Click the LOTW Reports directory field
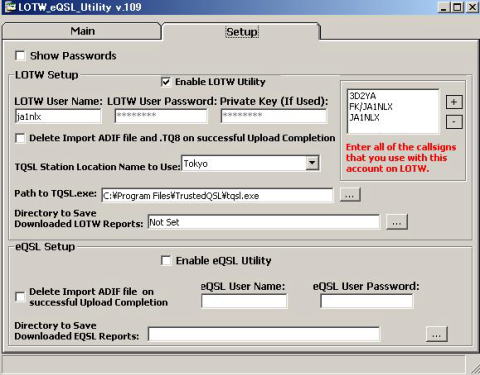 click(x=264, y=222)
